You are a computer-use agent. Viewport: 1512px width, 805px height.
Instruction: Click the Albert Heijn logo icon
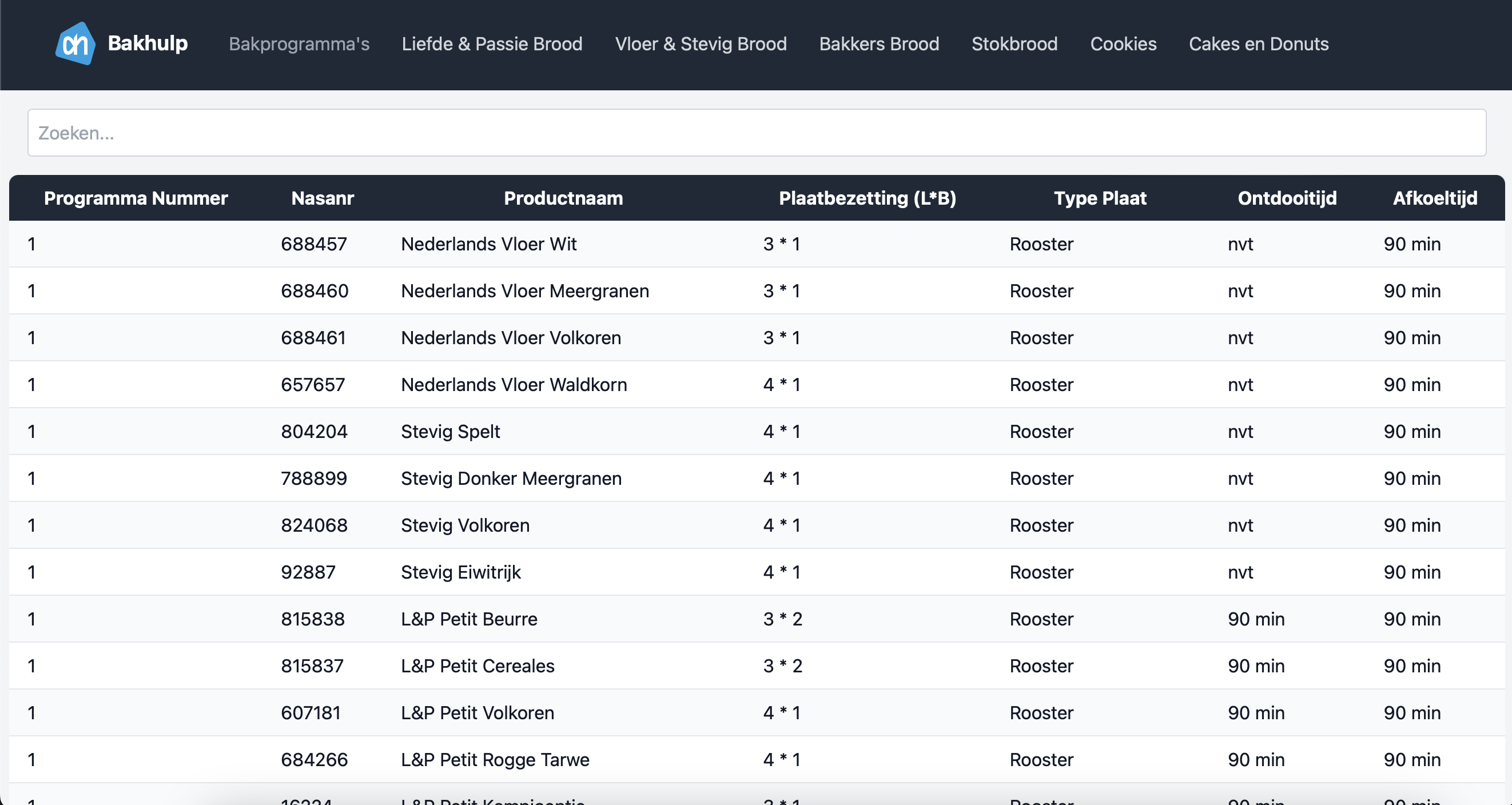(75, 43)
